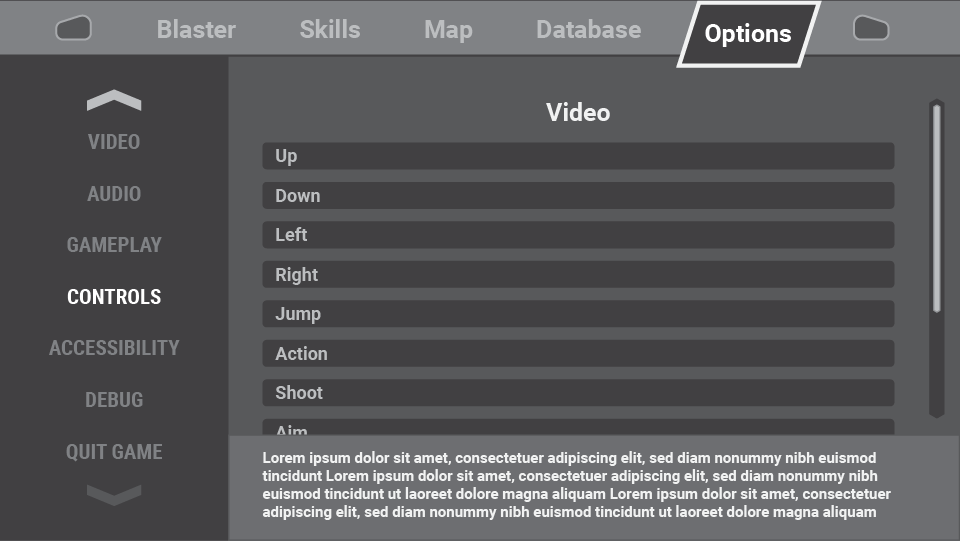The image size is (960, 541).
Task: Go to the Database tab
Action: click(589, 29)
